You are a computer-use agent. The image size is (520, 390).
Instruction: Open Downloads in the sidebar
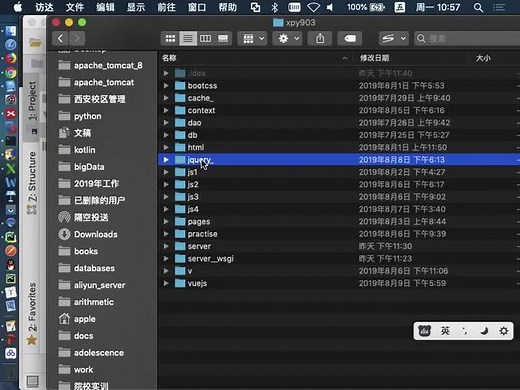click(88, 234)
